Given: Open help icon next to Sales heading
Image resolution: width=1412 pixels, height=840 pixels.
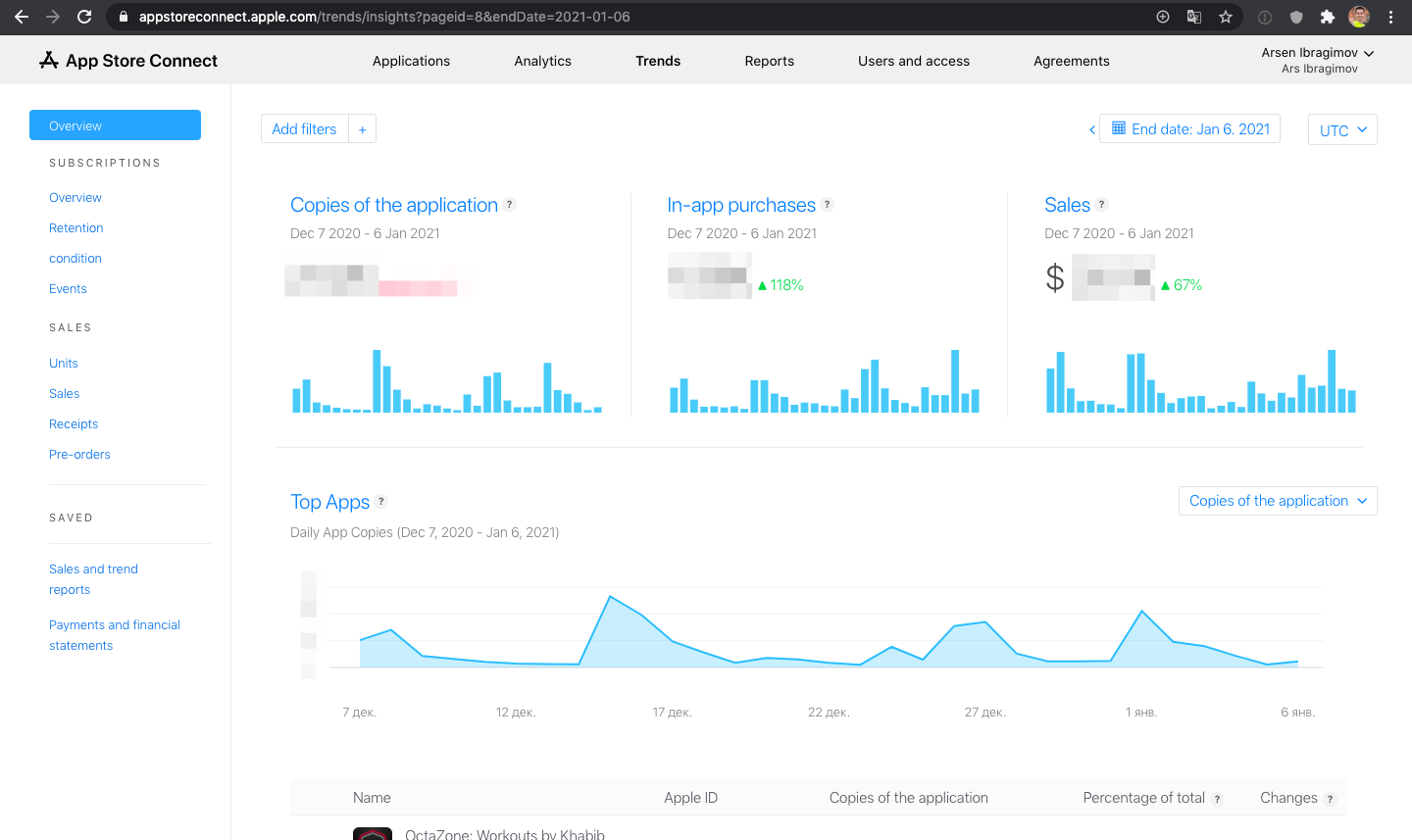Looking at the screenshot, I should pyautogui.click(x=1102, y=205).
